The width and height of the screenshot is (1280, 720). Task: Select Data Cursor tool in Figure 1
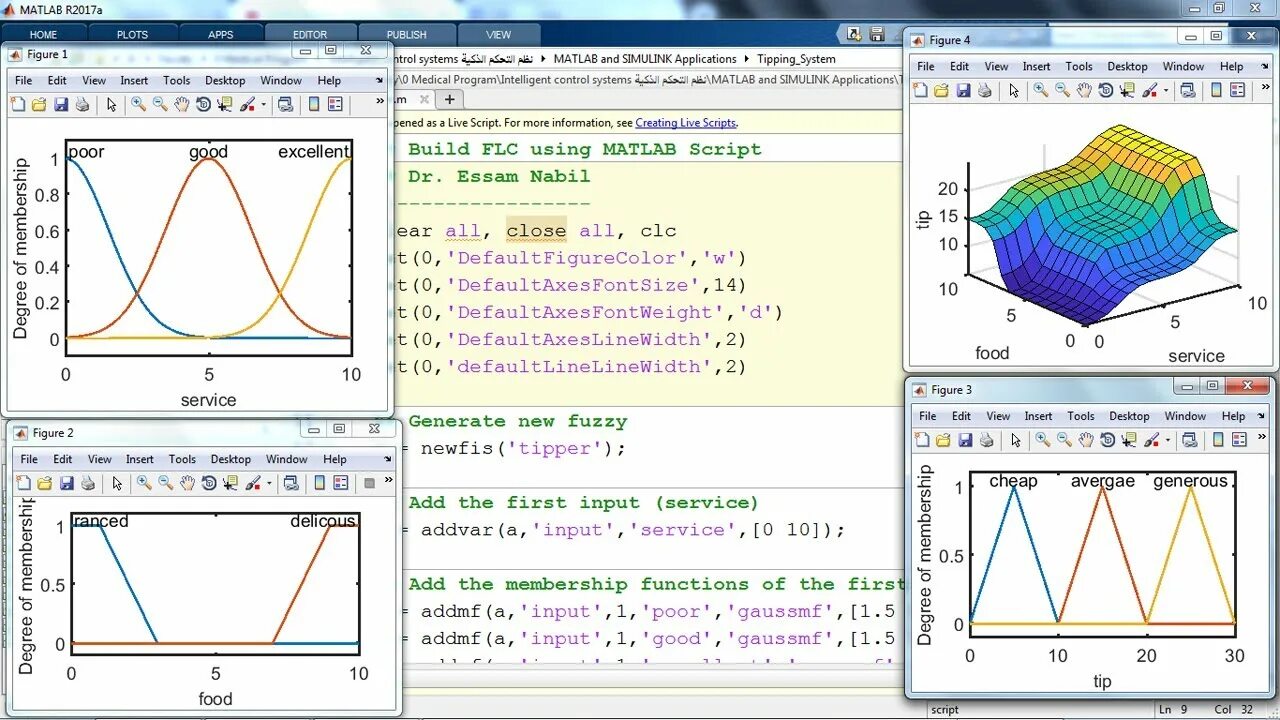[x=225, y=104]
